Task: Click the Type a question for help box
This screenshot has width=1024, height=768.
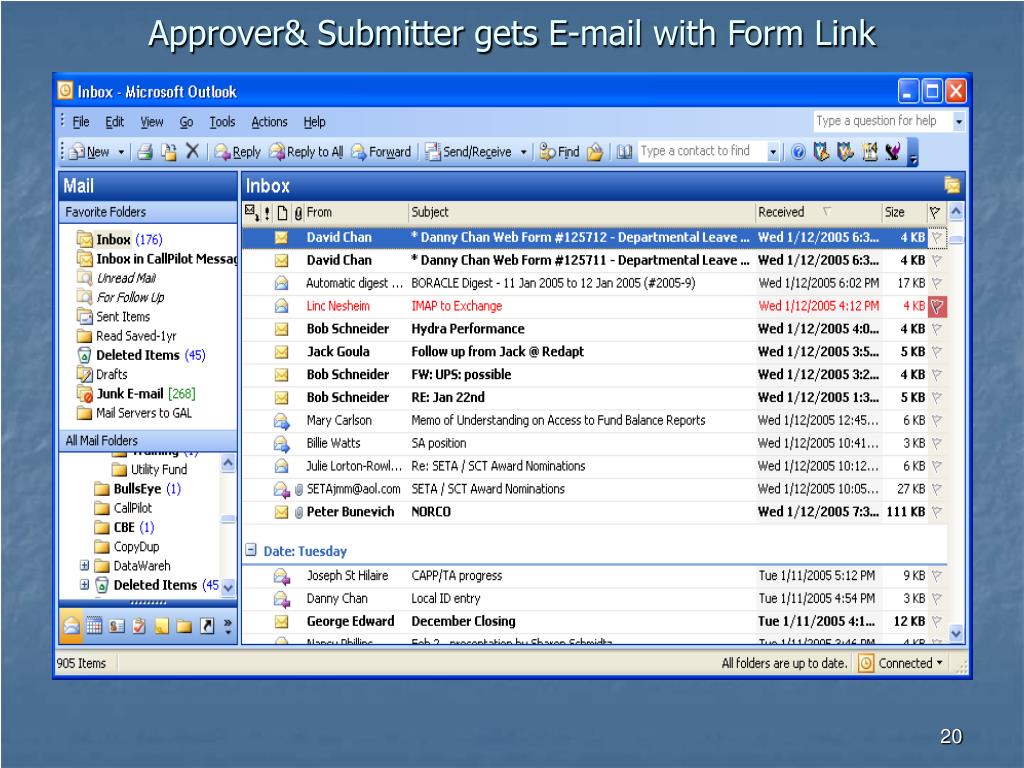Action: [882, 121]
